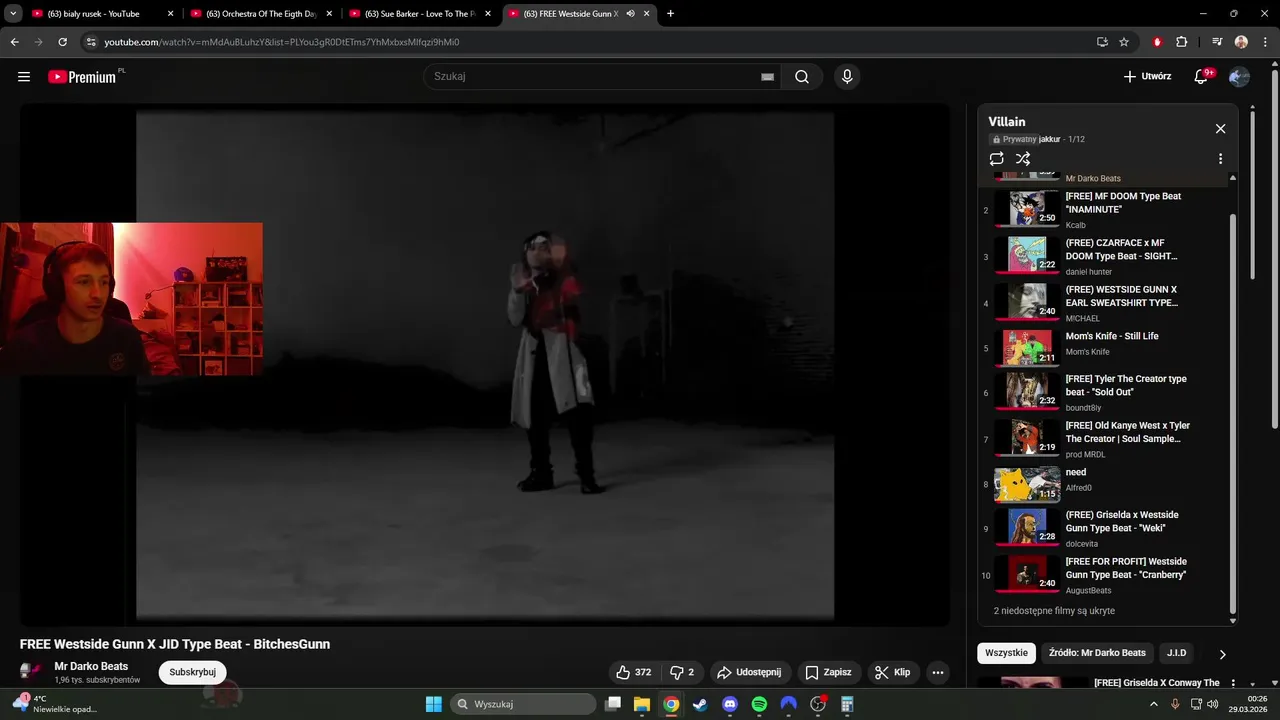Viewport: 1280px width, 720px height.
Task: Open Mr Darko Beats channel link
Action: (91, 666)
